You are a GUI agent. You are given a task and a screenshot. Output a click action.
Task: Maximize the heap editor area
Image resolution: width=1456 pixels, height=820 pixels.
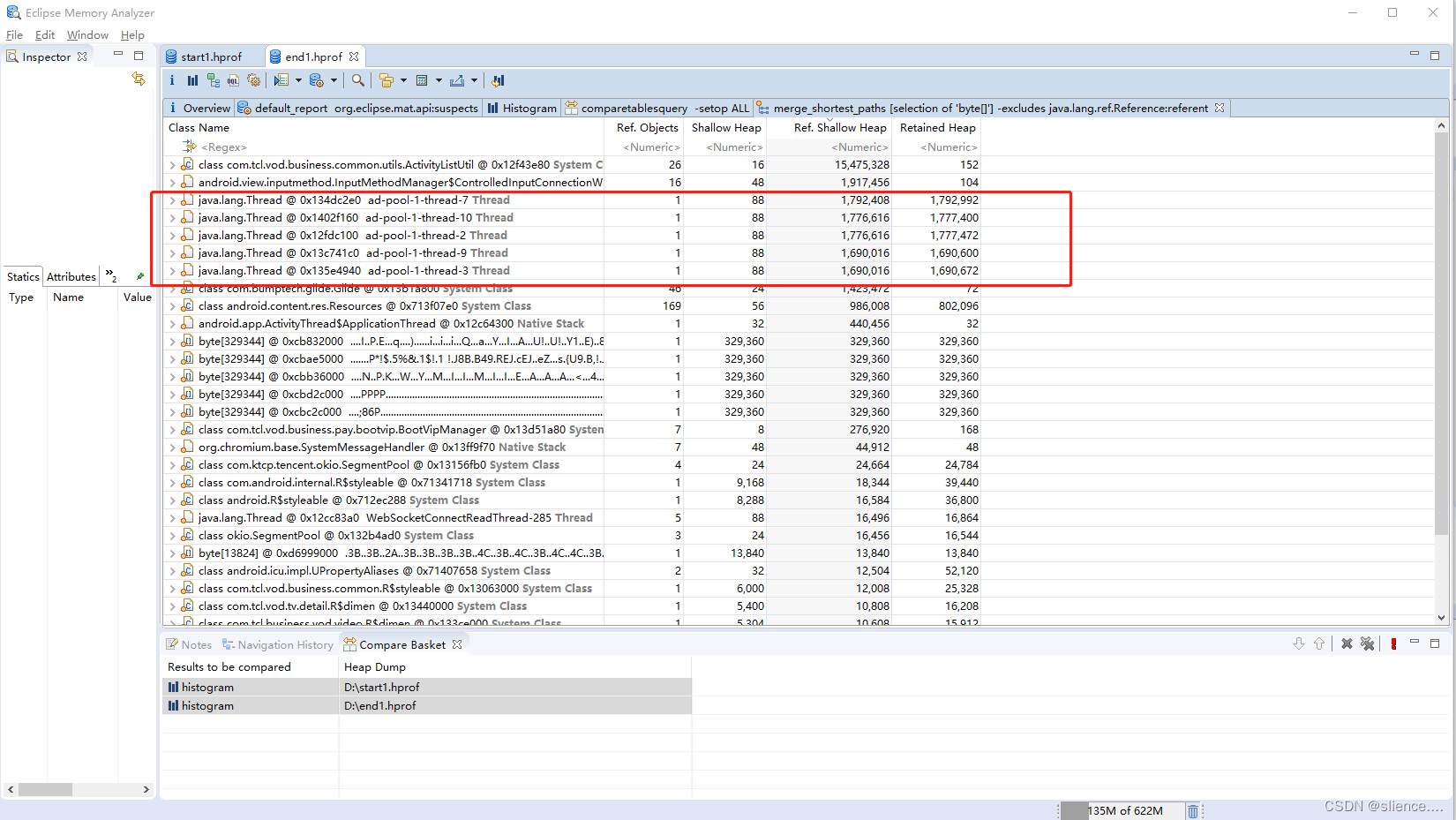pyautogui.click(x=1435, y=55)
